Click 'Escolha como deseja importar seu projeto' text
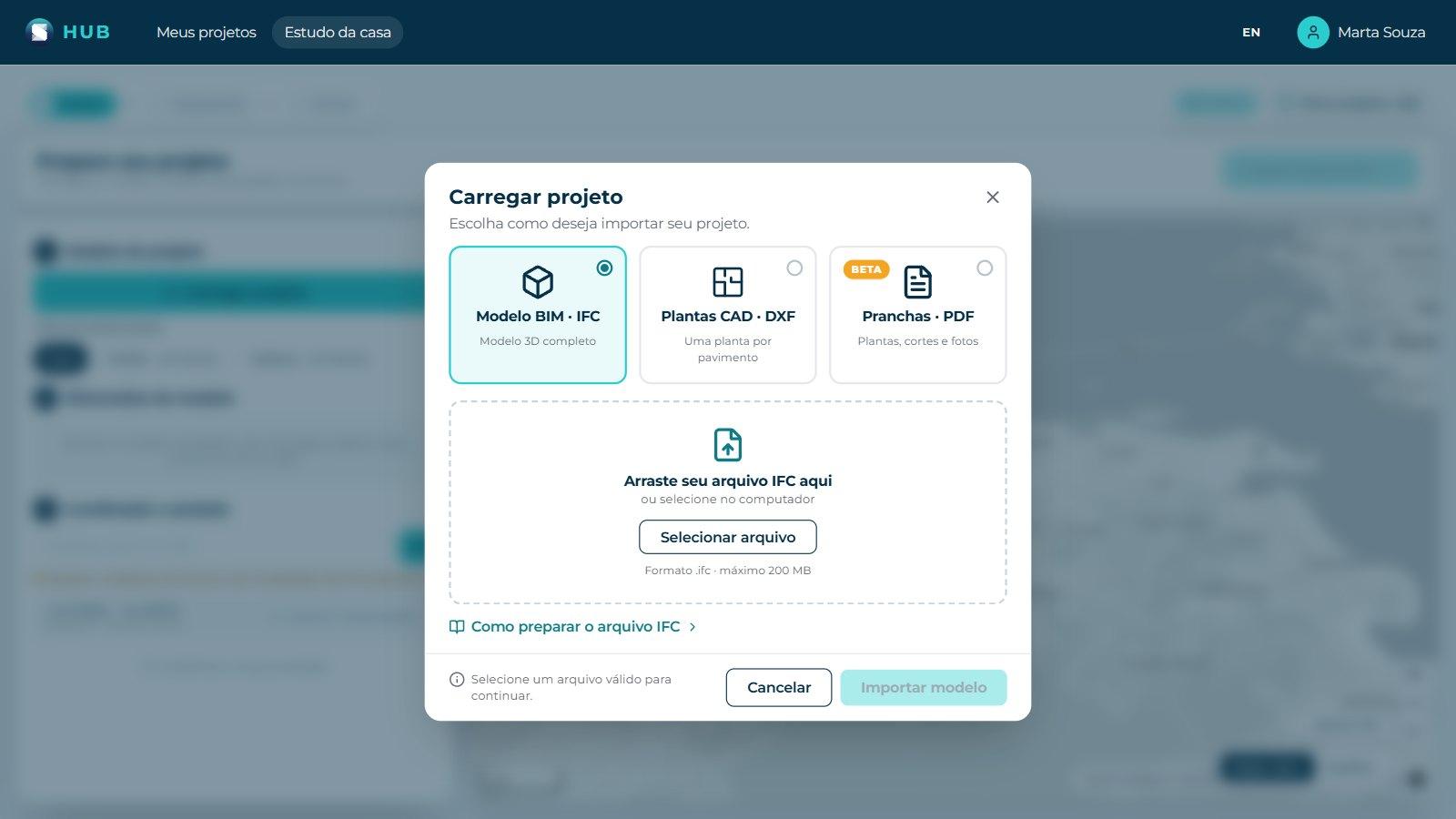Viewport: 1456px width, 819px height. coord(600,223)
